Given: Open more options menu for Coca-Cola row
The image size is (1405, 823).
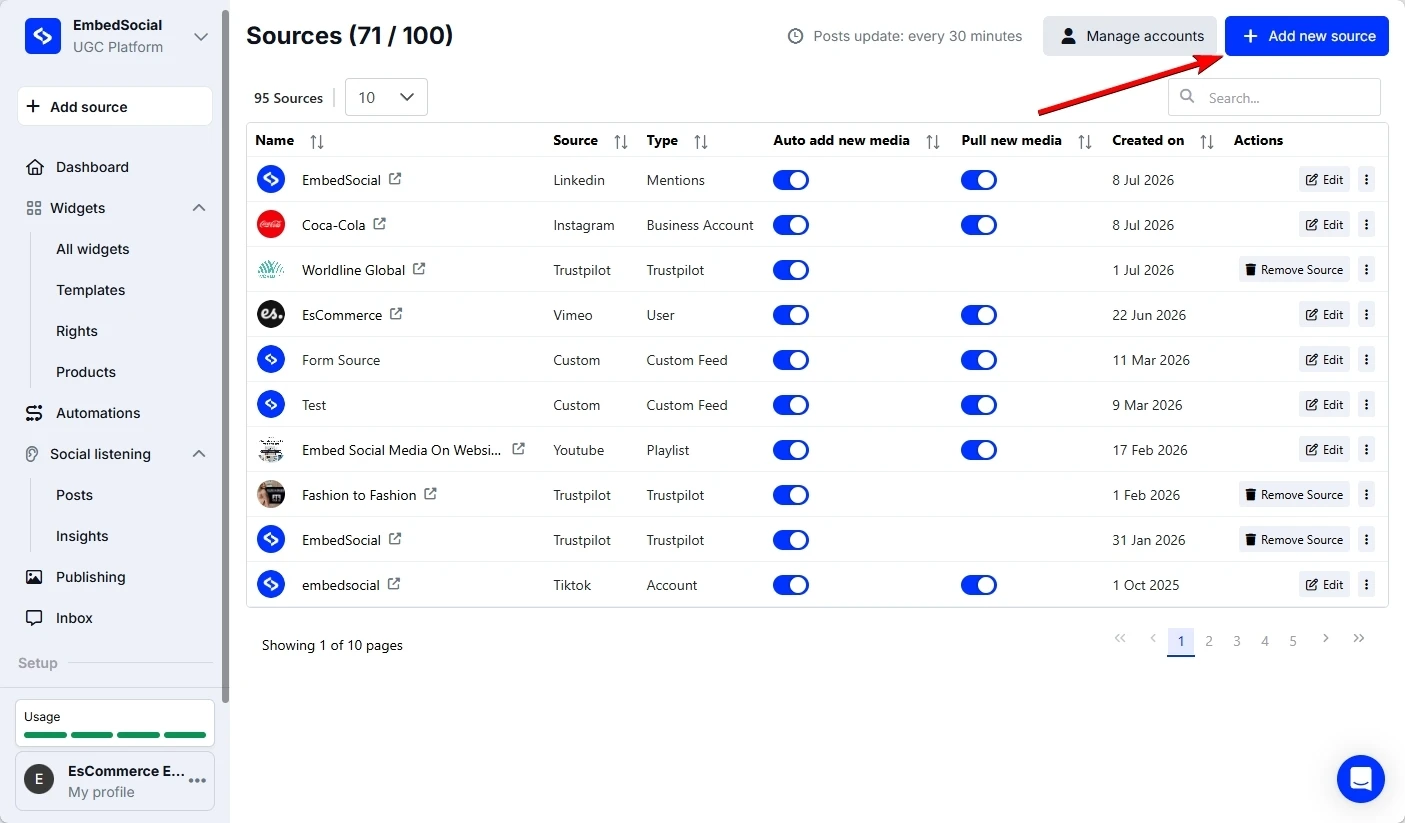Looking at the screenshot, I should 1367,224.
